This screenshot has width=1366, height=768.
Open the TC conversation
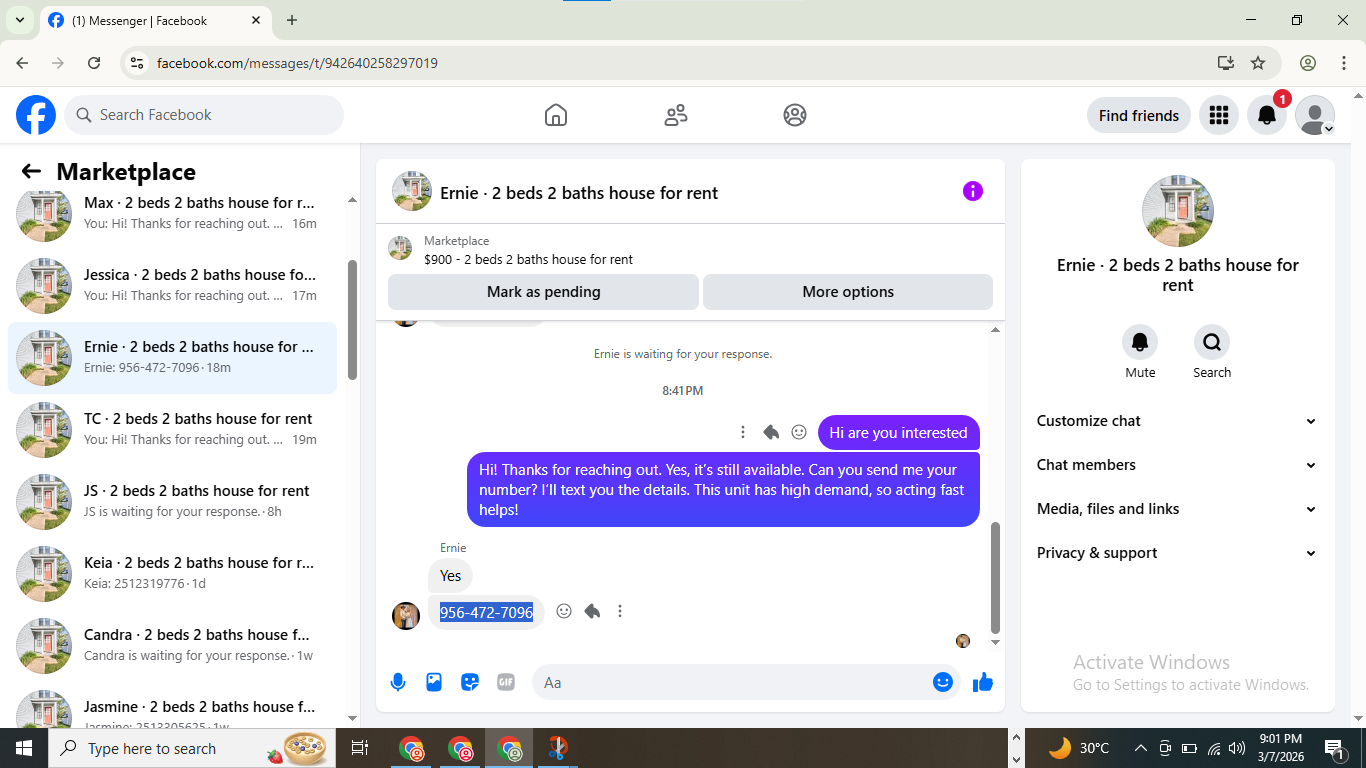pos(172,429)
